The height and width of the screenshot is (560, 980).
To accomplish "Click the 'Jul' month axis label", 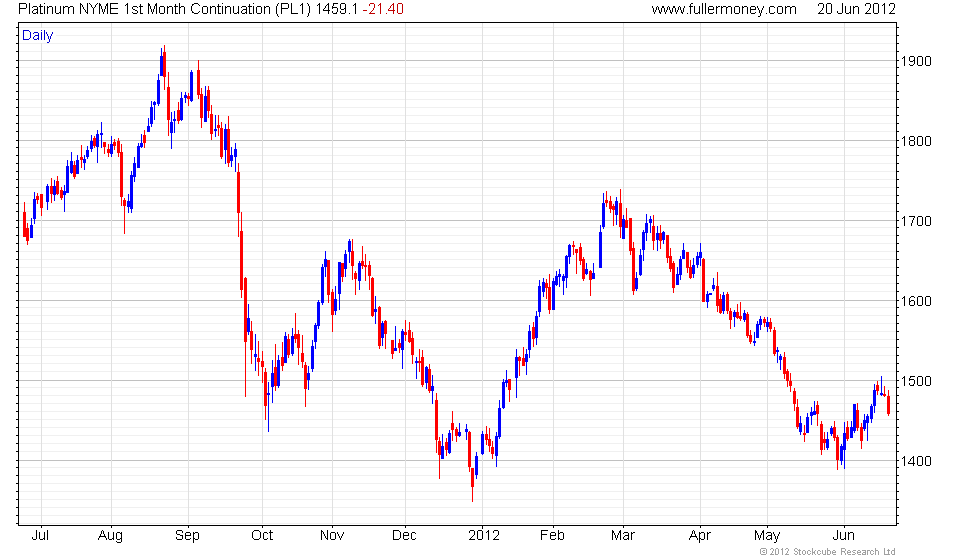I will tap(40, 536).
